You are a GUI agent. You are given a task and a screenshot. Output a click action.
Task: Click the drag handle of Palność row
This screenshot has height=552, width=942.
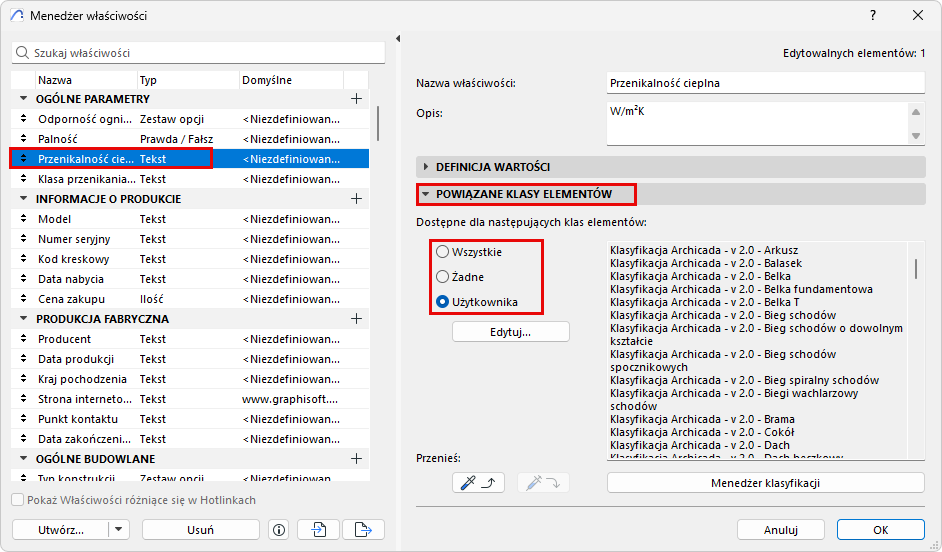point(23,139)
